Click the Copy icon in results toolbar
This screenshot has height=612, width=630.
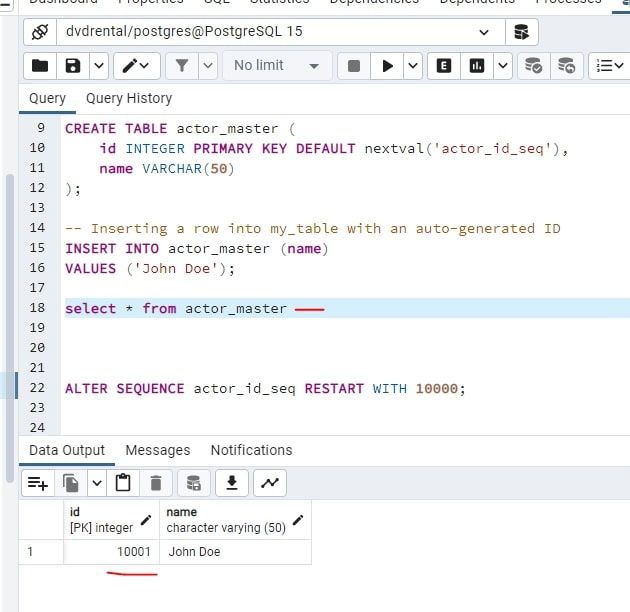tap(71, 483)
